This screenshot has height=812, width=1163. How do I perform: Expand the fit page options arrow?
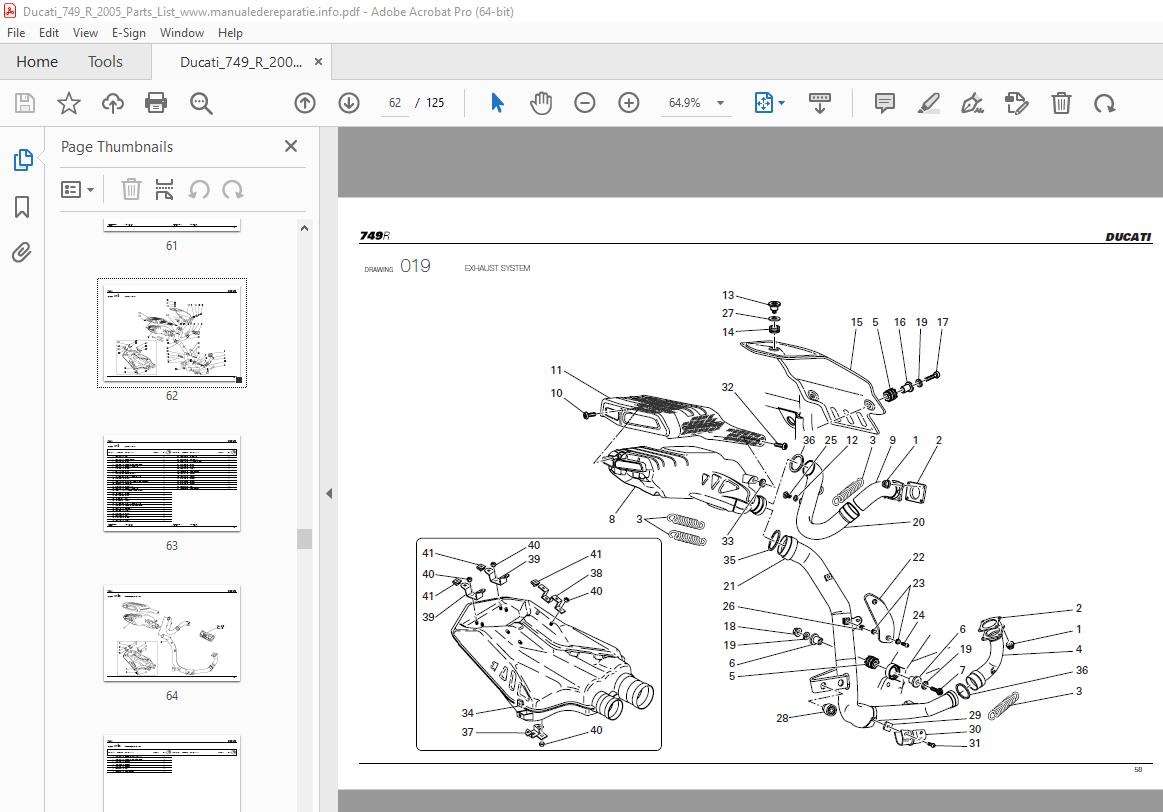[x=781, y=103]
